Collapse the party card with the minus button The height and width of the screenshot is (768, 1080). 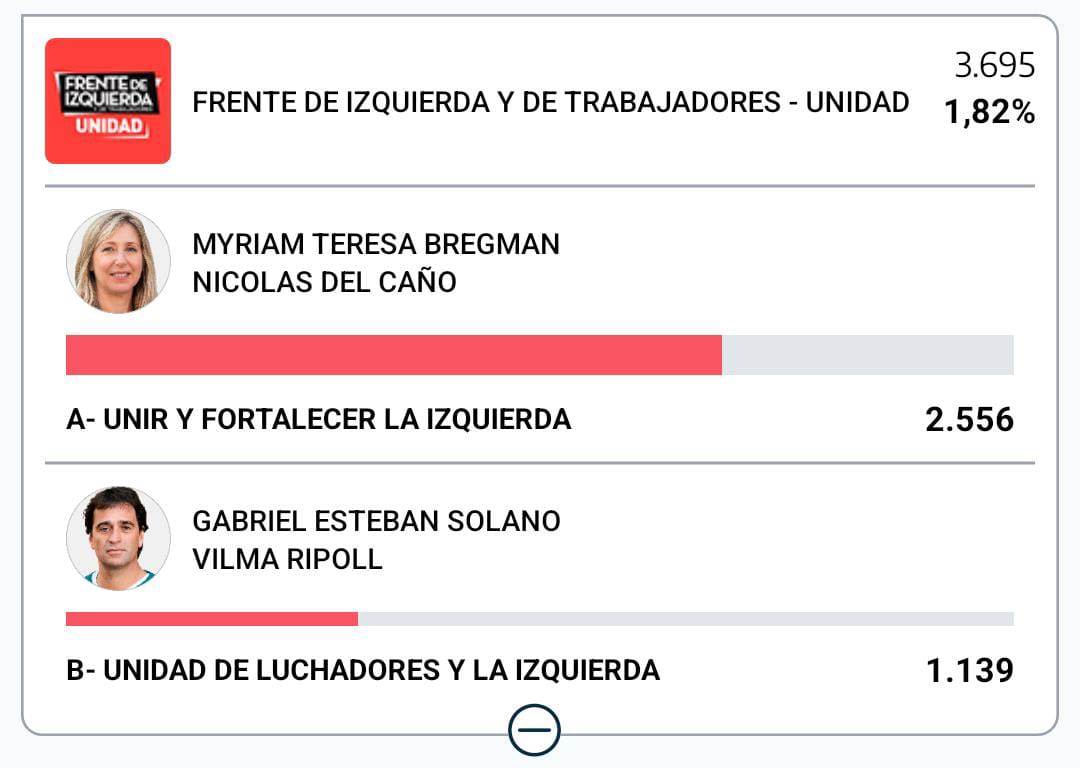point(534,731)
